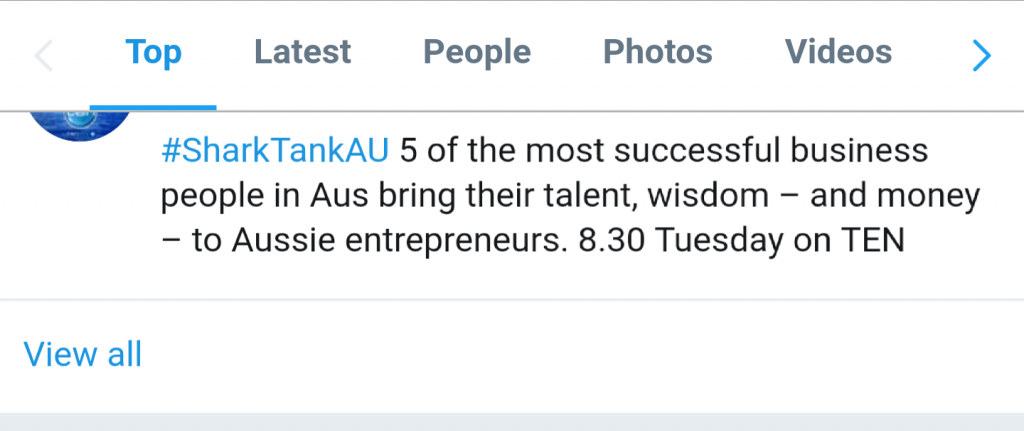
Task: Tap the words "and money" in the tweet
Action: click(x=894, y=197)
